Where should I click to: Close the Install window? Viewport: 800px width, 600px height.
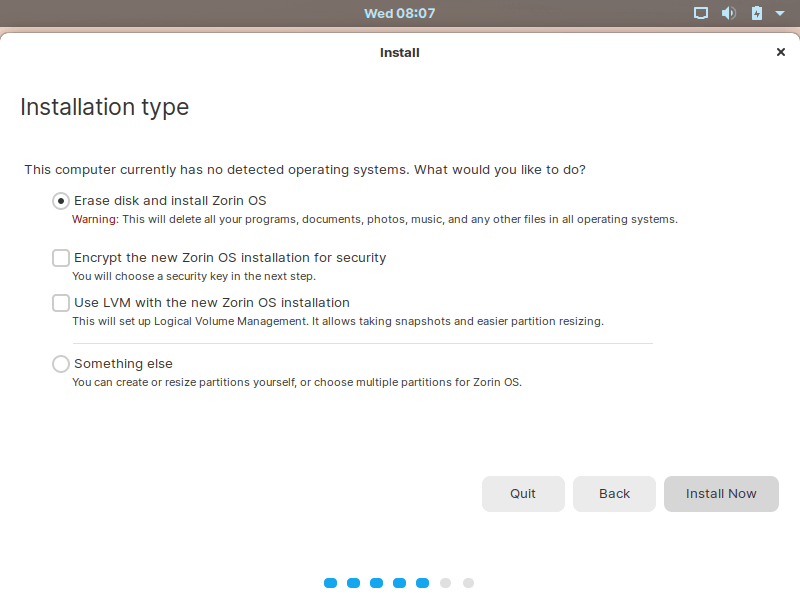780,52
